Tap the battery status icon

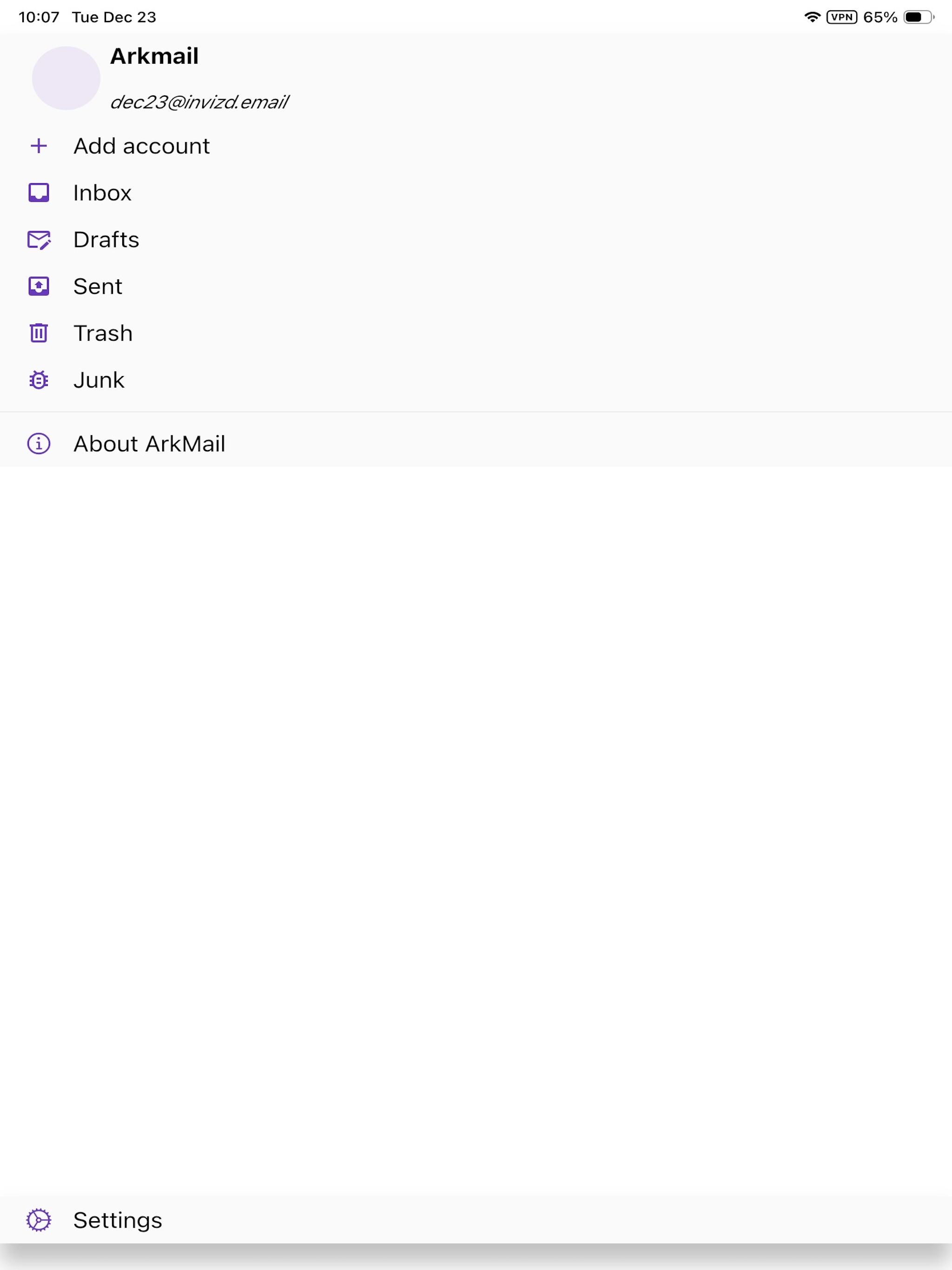pyautogui.click(x=919, y=17)
